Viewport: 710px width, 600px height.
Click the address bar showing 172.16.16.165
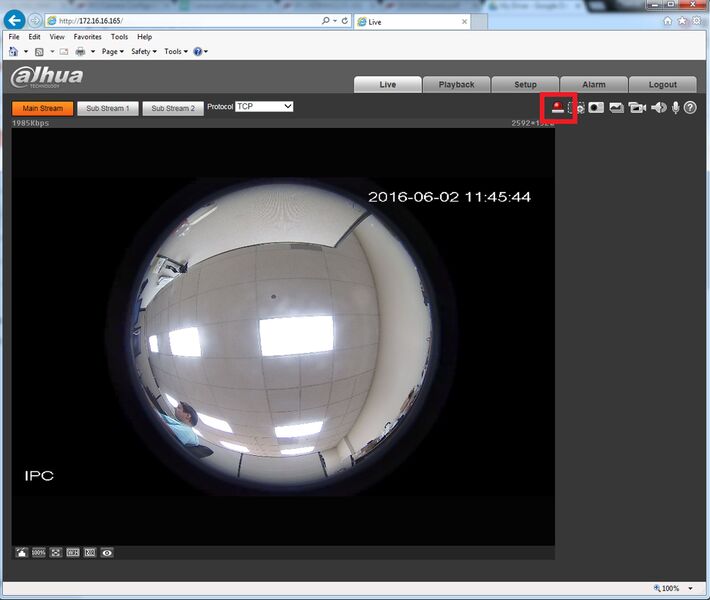tap(188, 21)
